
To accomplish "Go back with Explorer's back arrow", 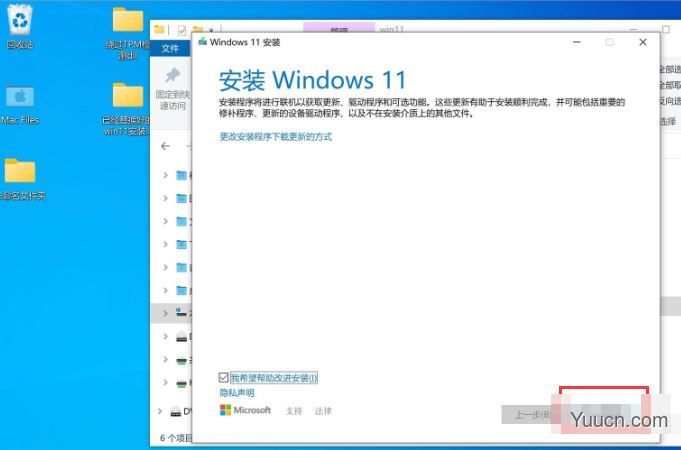I will point(165,146).
